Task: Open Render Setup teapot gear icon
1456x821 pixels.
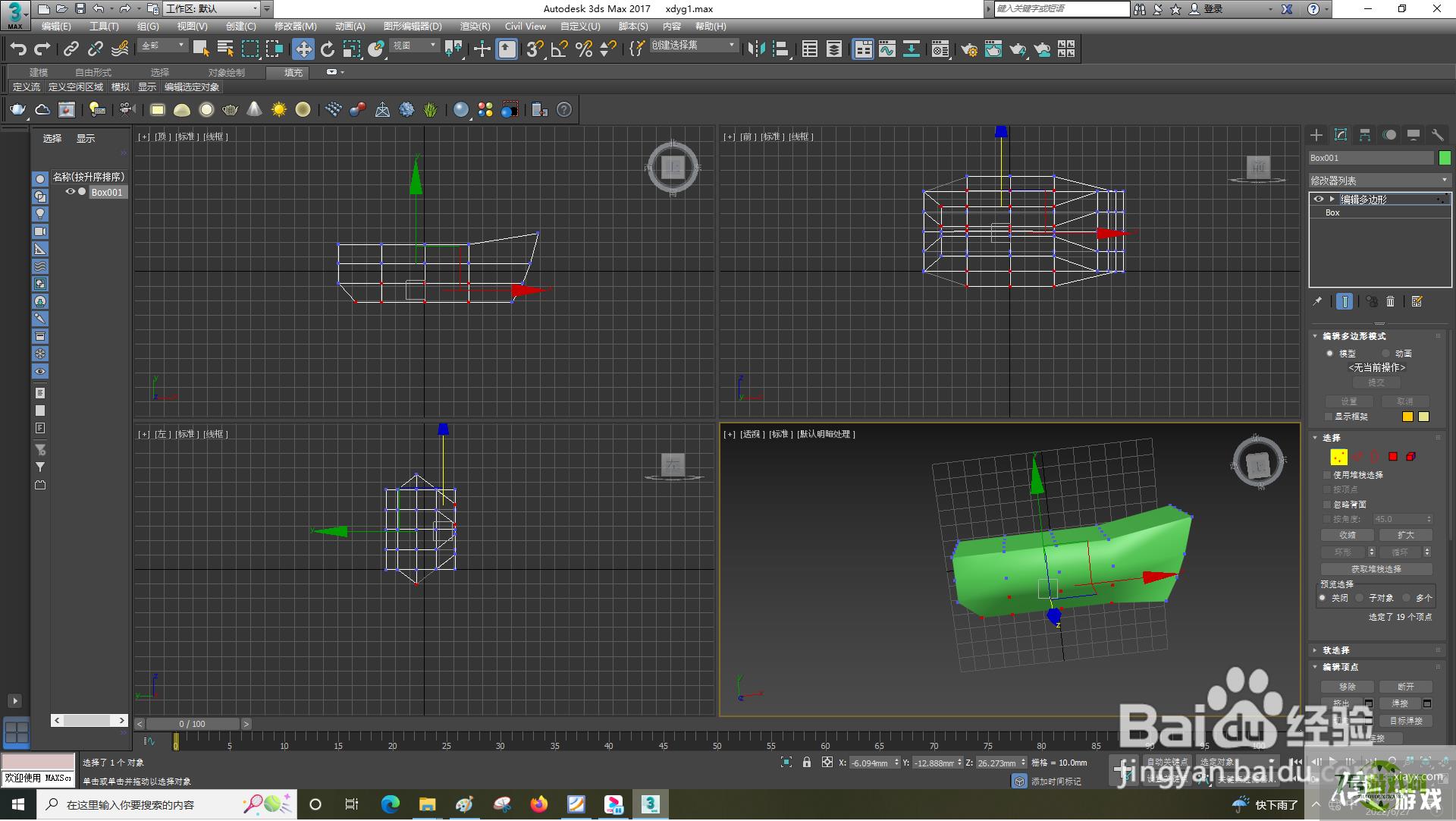Action: point(969,49)
